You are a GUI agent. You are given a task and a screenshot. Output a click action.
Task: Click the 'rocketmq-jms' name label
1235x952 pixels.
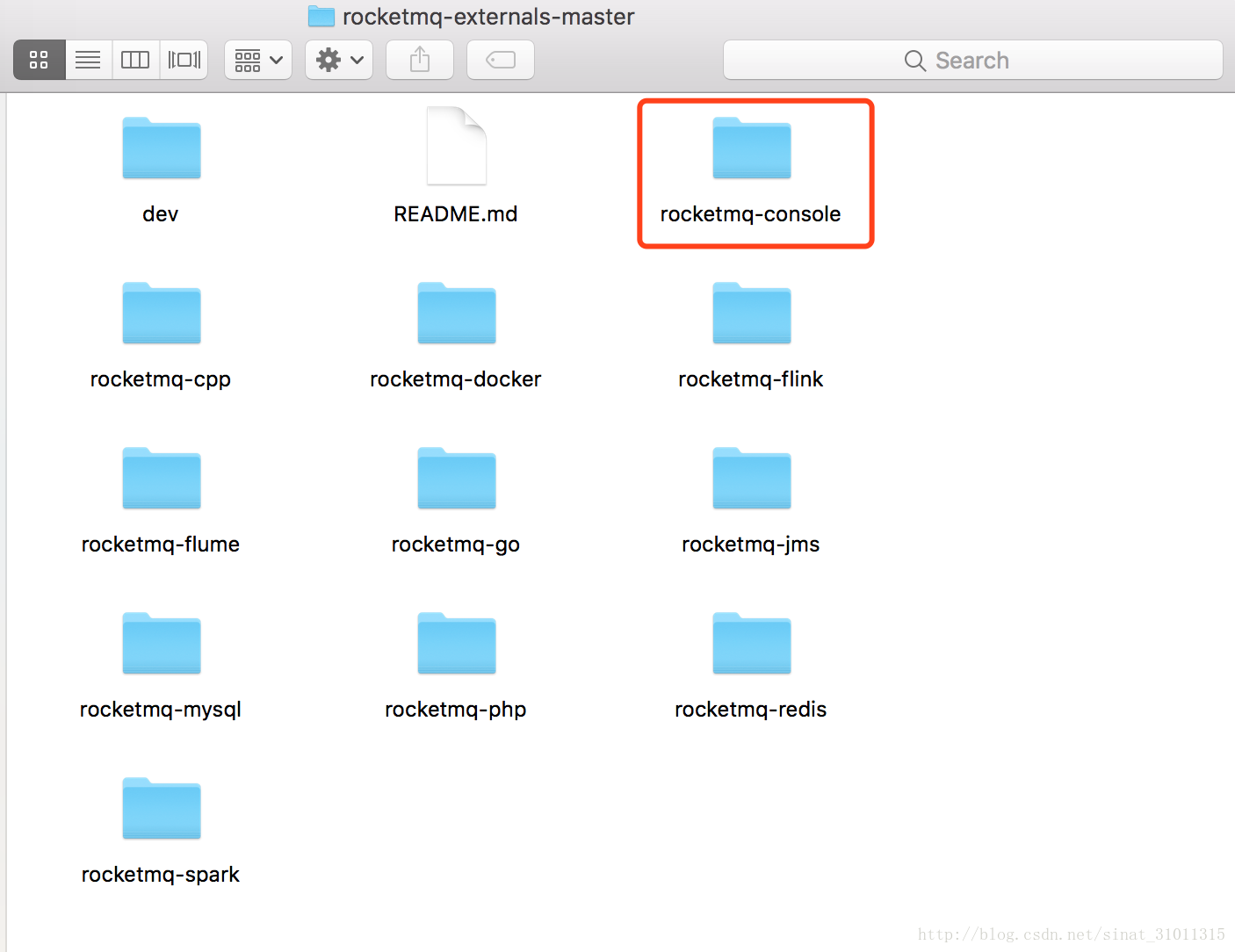(751, 545)
